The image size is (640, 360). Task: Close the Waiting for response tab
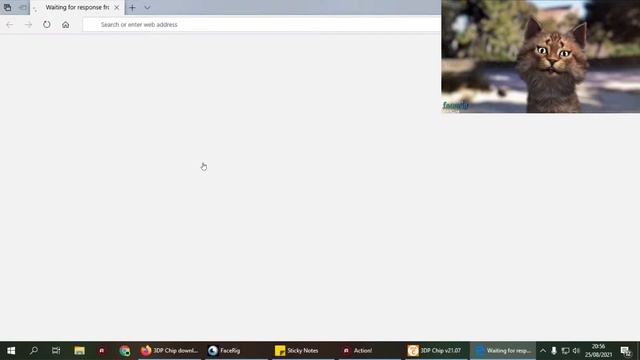(117, 7)
